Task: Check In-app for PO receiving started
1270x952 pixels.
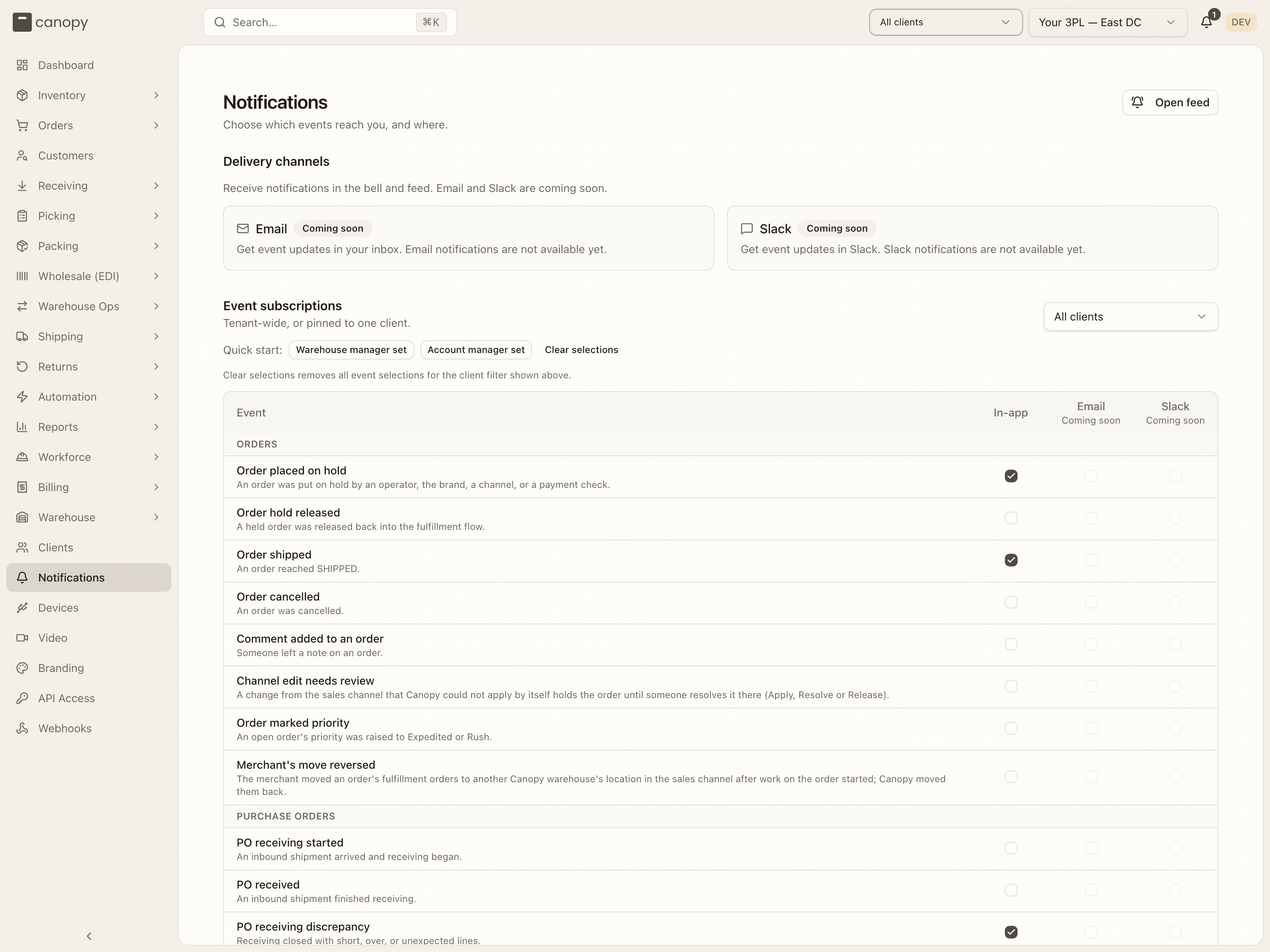Action: (x=1011, y=848)
